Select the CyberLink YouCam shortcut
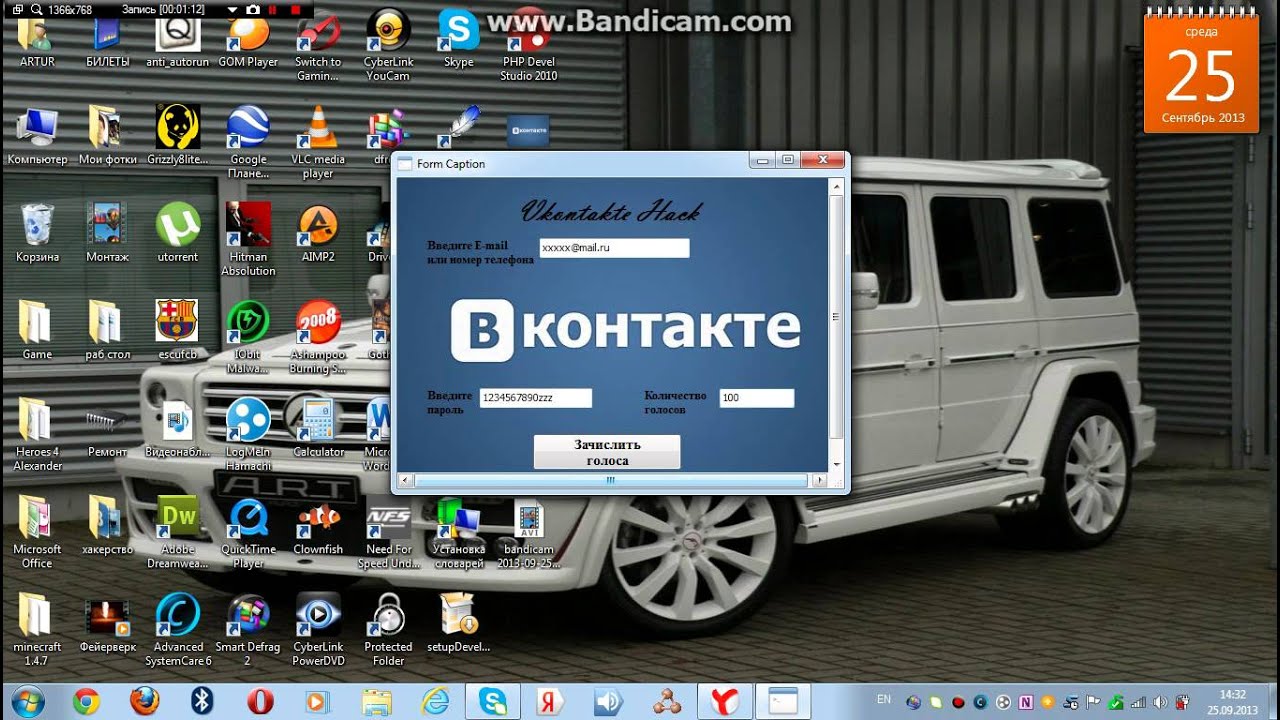1280x720 pixels. point(388,46)
